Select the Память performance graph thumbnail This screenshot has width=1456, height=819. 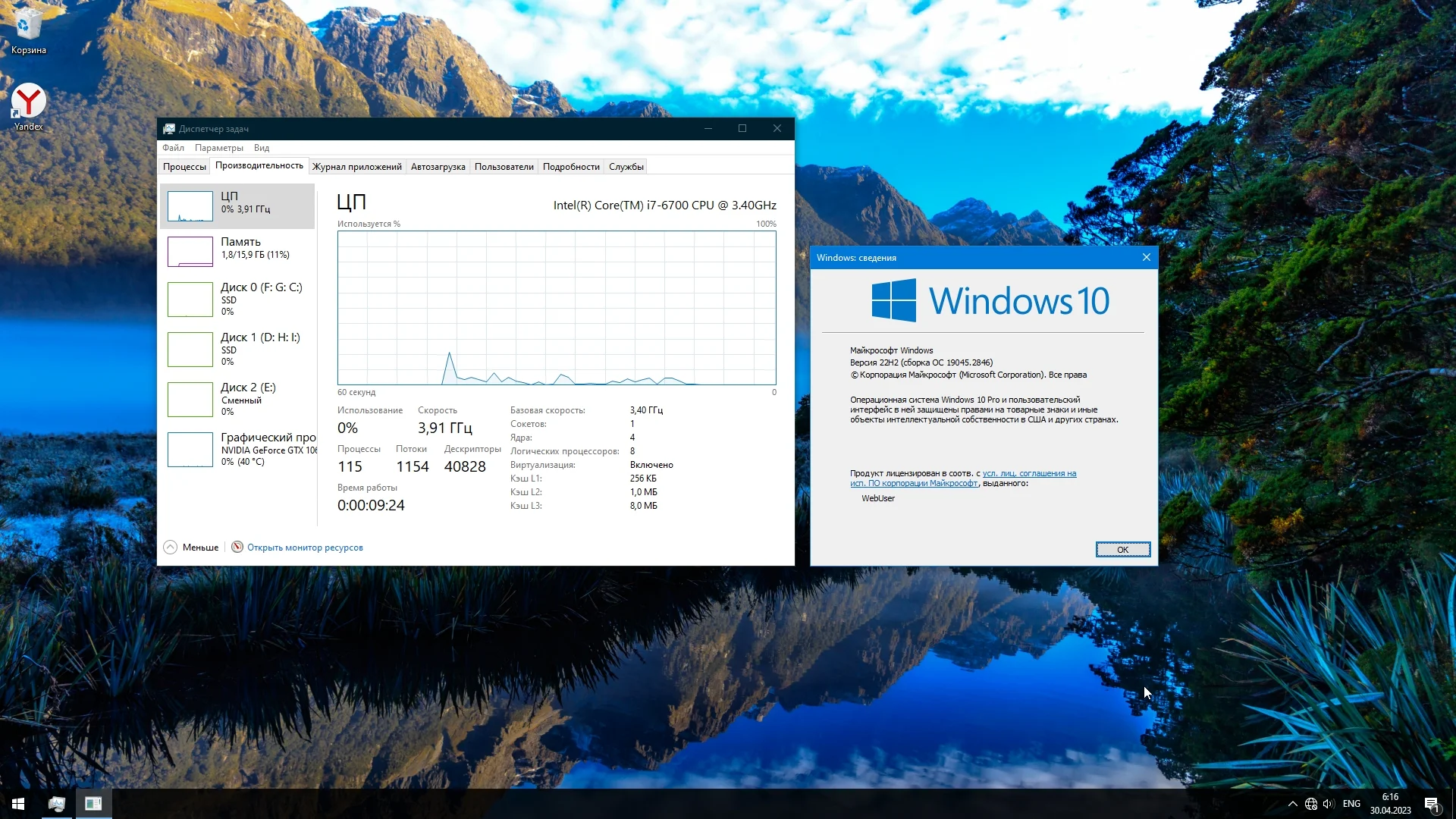[x=190, y=252]
